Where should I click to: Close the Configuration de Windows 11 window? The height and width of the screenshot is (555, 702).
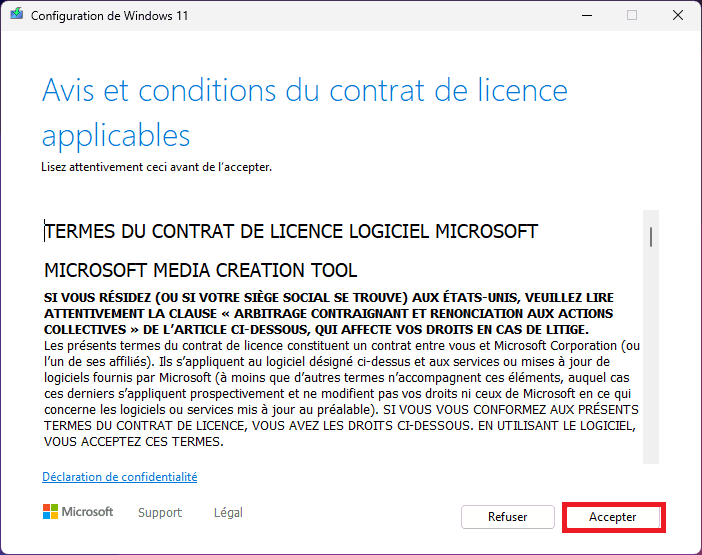pos(678,15)
